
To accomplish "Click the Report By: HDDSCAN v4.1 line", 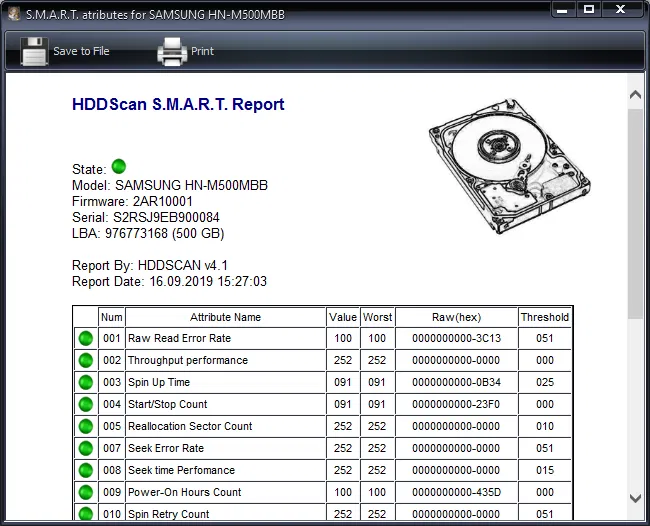I will pyautogui.click(x=150, y=265).
